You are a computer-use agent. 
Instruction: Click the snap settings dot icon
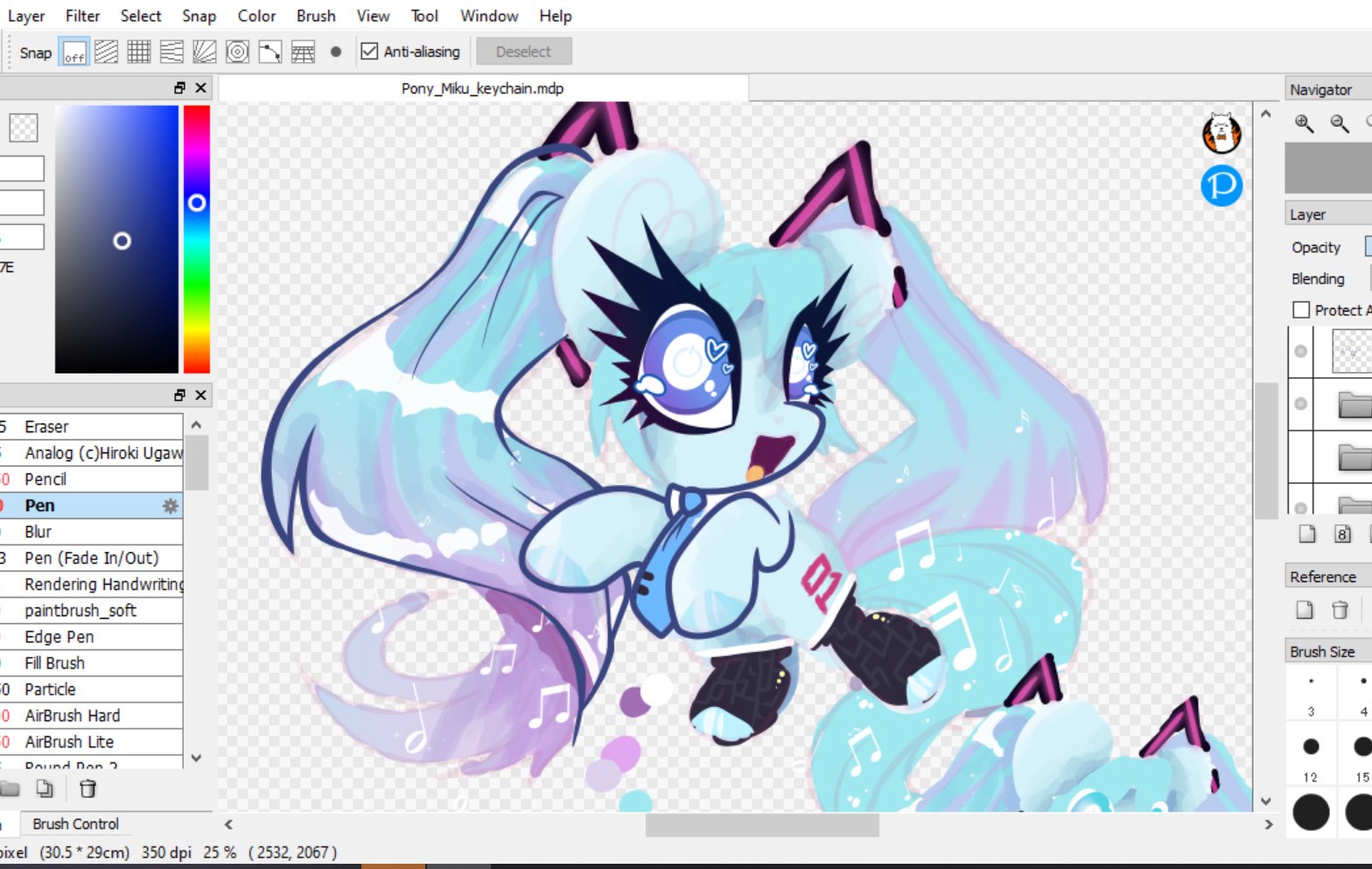[x=336, y=52]
